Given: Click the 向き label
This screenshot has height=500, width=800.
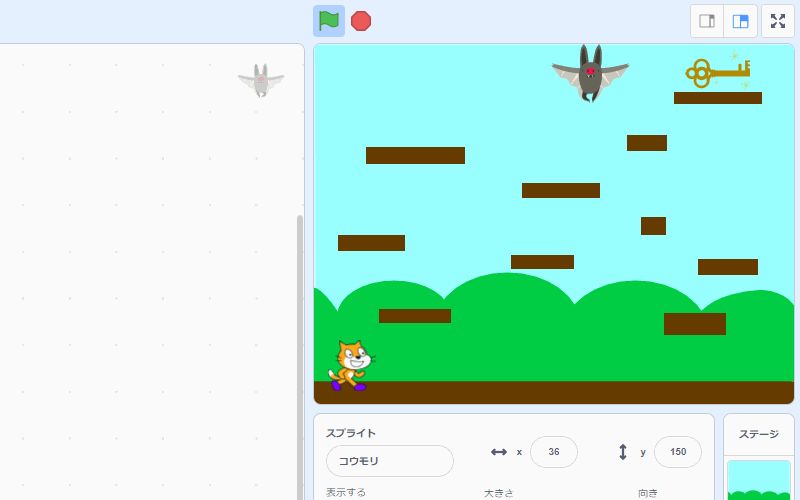Looking at the screenshot, I should pos(647,493).
